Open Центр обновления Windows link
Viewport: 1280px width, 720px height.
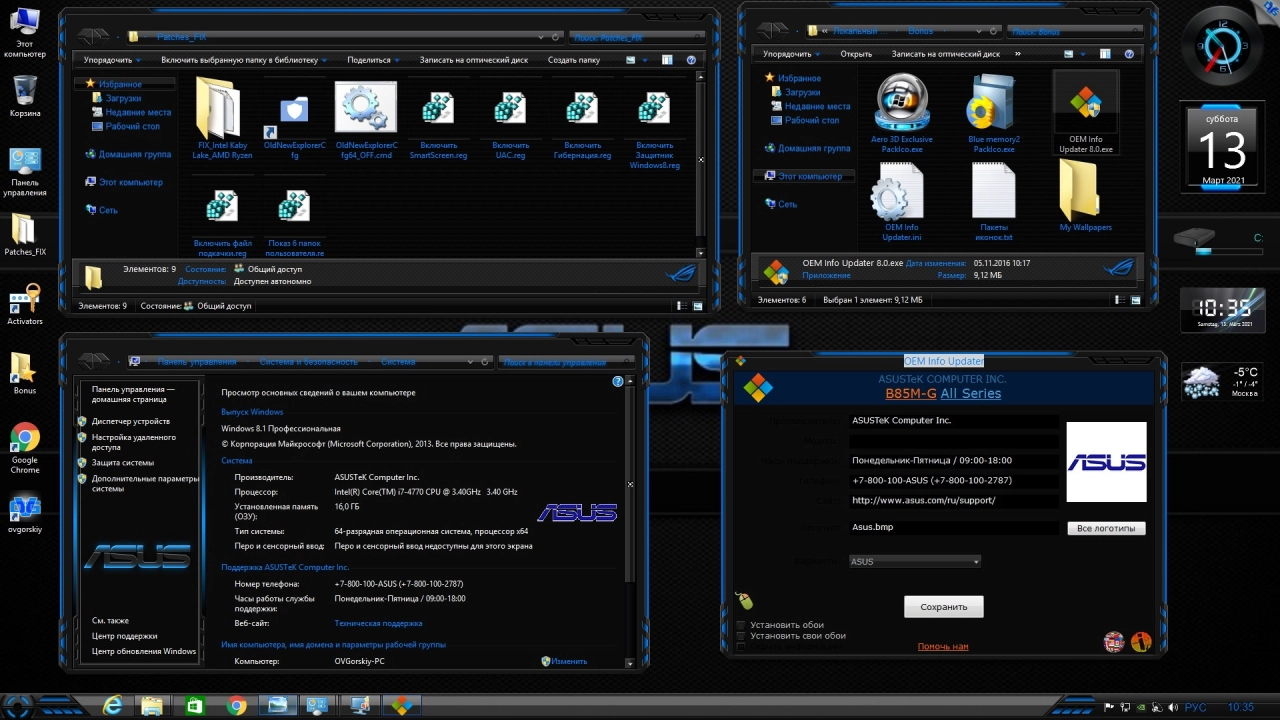(x=144, y=651)
